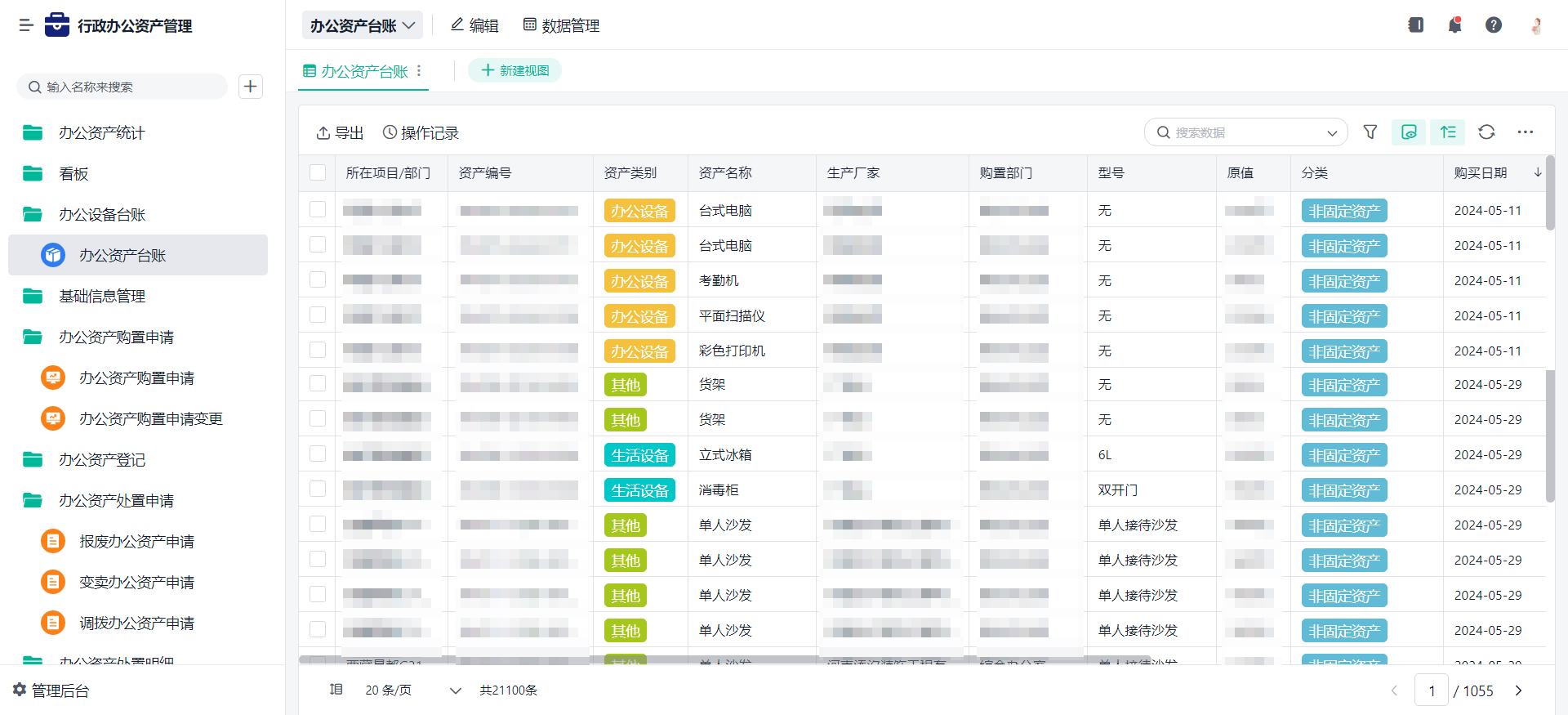1568x715 pixels.
Task: Click the plus icon beside sidebar search
Action: (x=251, y=87)
